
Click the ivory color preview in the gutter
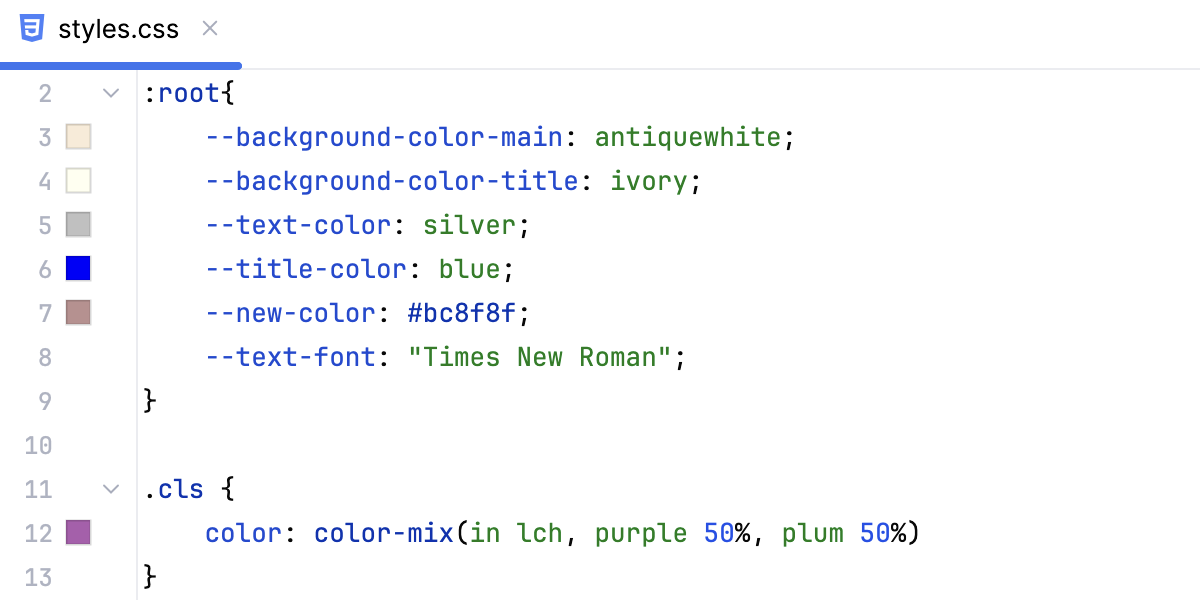(x=78, y=180)
